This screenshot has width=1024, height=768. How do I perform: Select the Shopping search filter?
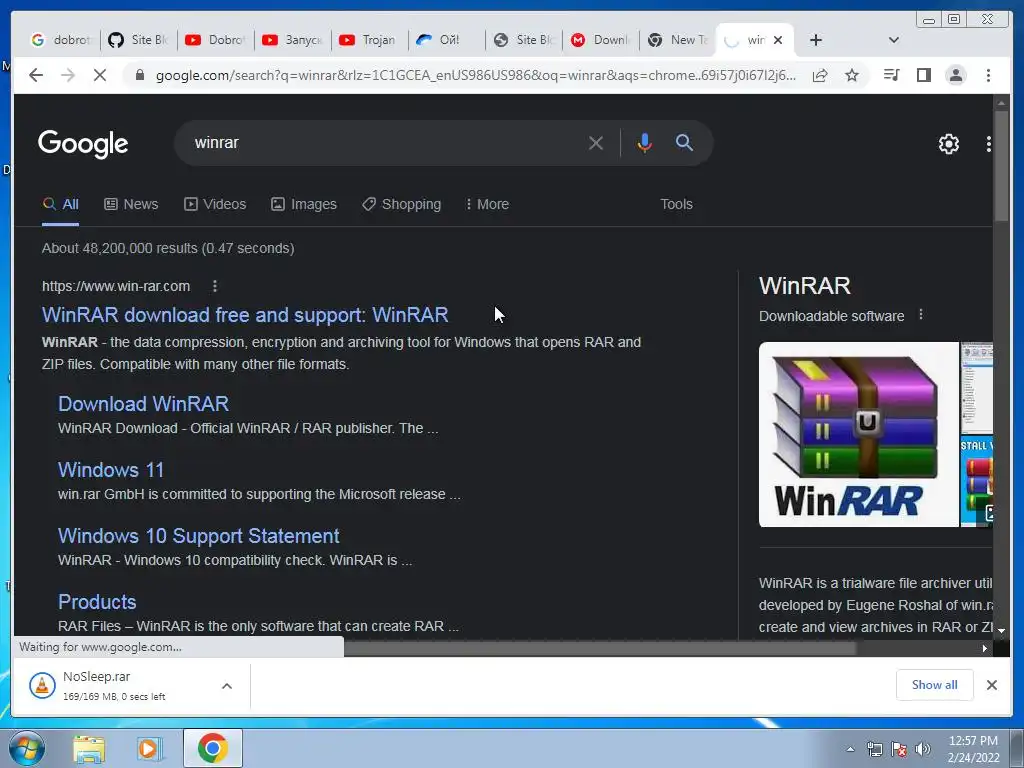[x=402, y=204]
